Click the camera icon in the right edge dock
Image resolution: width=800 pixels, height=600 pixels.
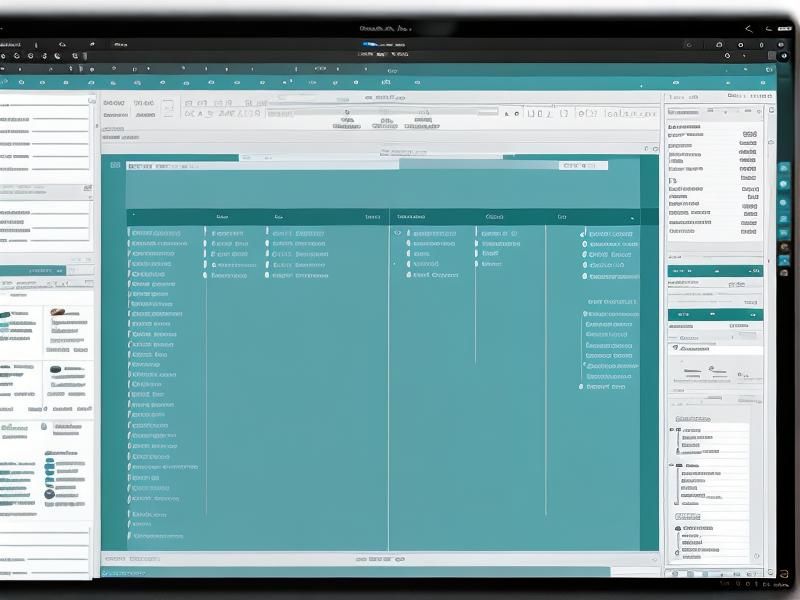(x=784, y=273)
